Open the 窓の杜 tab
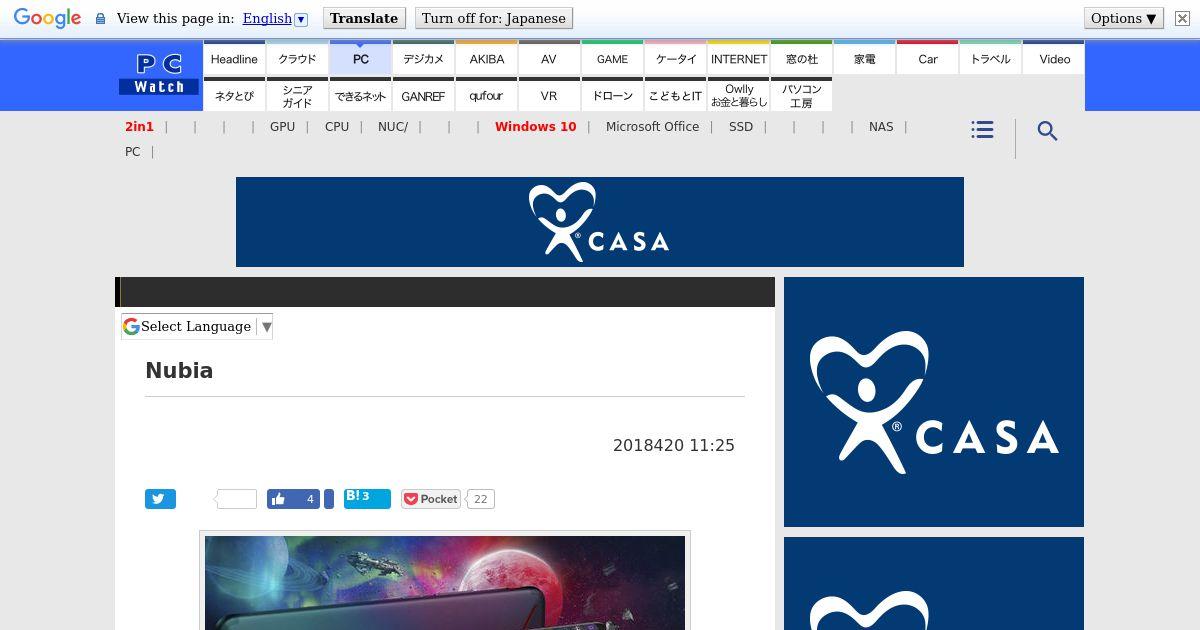Screen dimensions: 1200x630 coord(802,59)
